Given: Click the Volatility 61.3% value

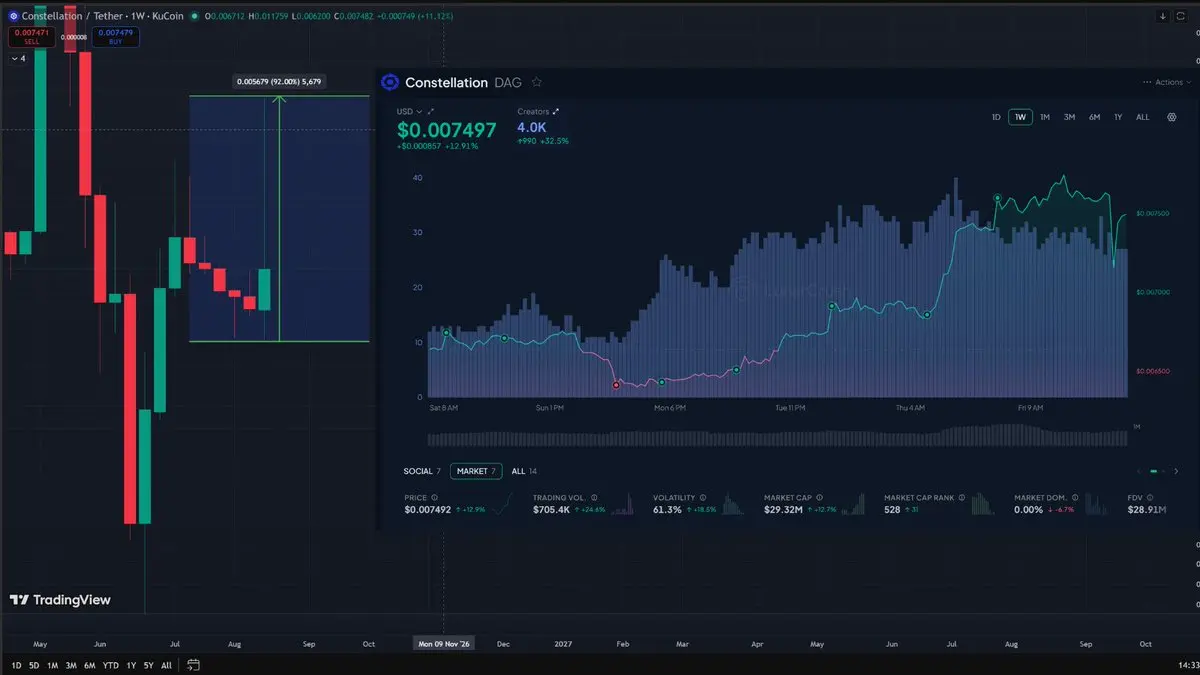Looking at the screenshot, I should coord(667,510).
